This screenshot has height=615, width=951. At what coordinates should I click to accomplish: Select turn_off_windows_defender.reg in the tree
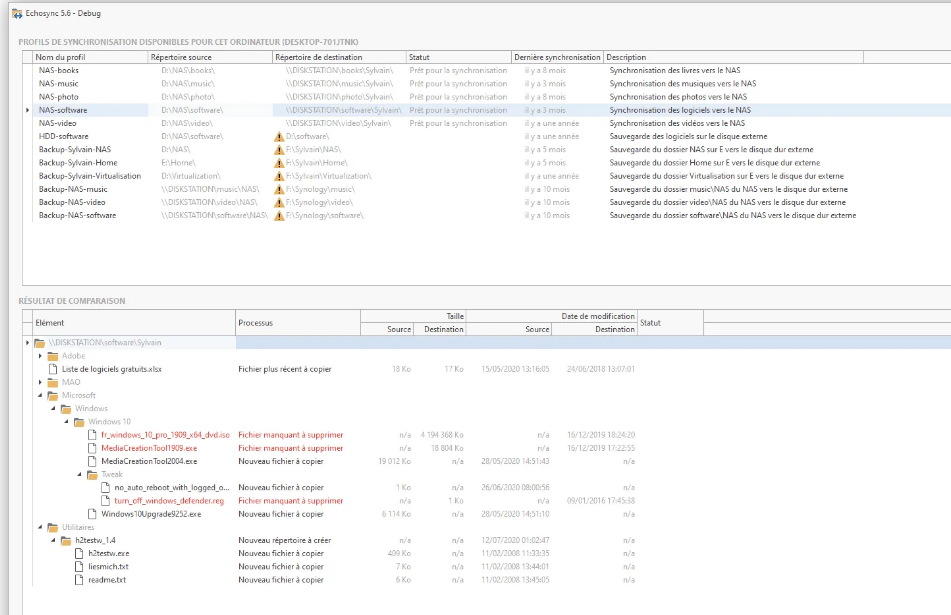coord(169,501)
